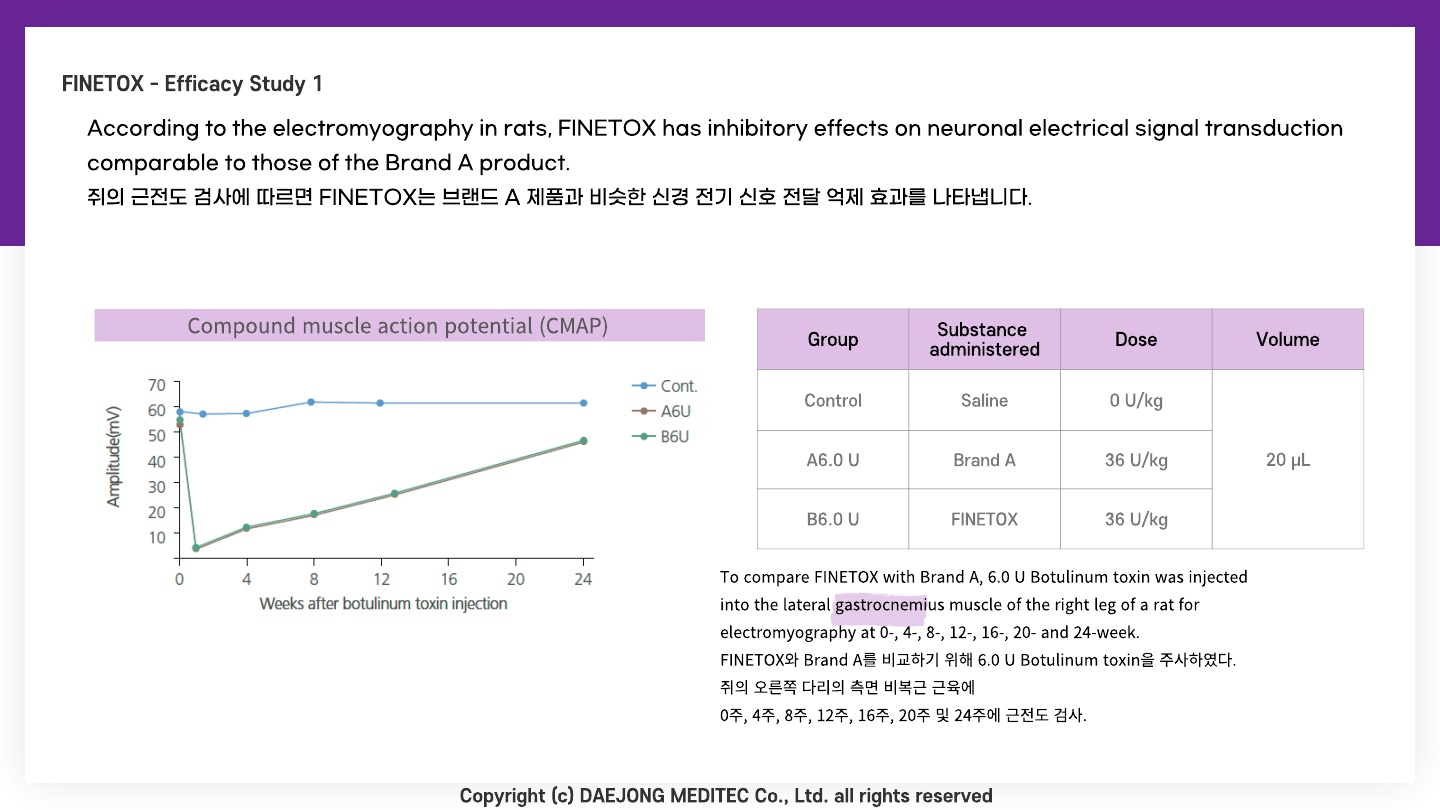
Task: Click the B6U data point at week 24
Action: click(583, 441)
